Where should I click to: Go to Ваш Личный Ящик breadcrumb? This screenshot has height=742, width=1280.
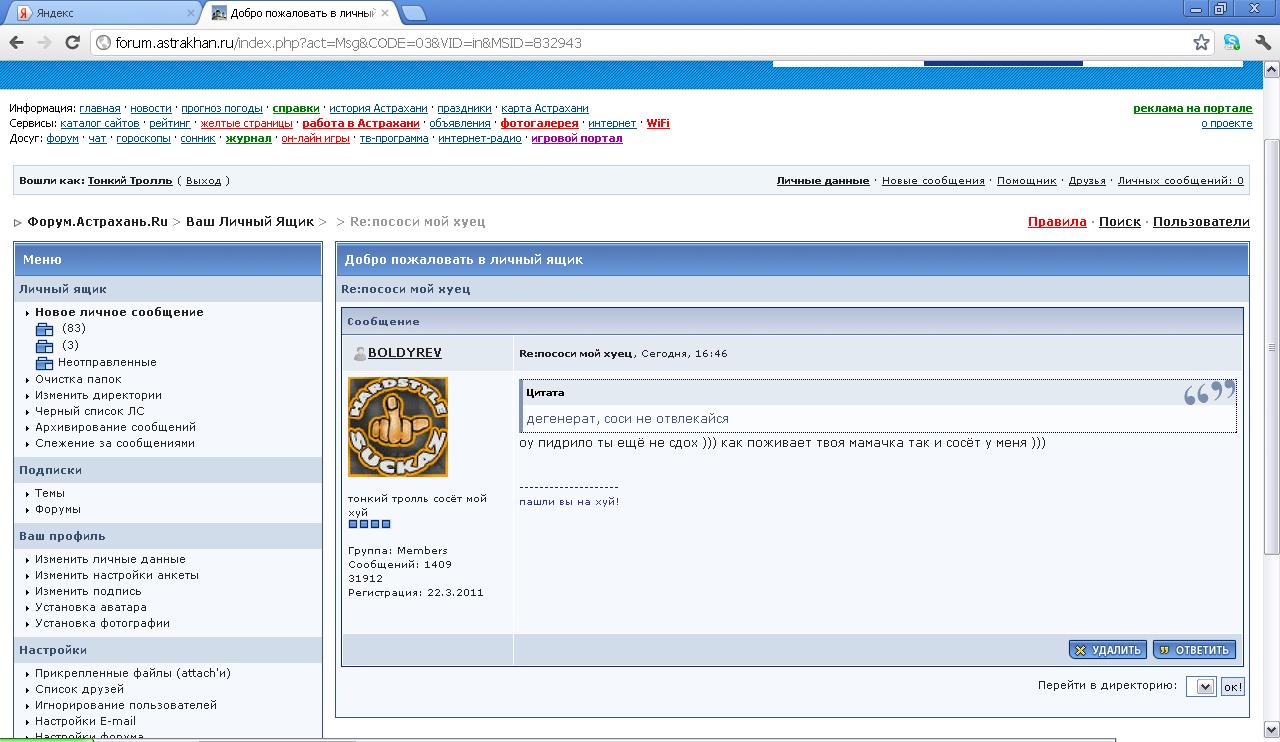click(250, 222)
